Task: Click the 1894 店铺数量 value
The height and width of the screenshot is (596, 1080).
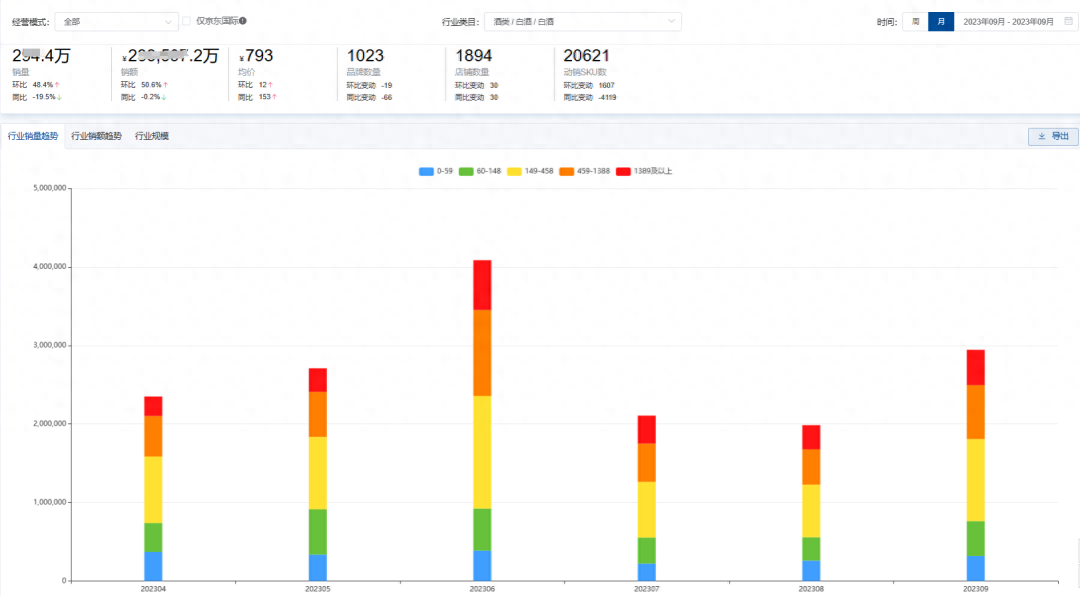Action: (x=474, y=56)
